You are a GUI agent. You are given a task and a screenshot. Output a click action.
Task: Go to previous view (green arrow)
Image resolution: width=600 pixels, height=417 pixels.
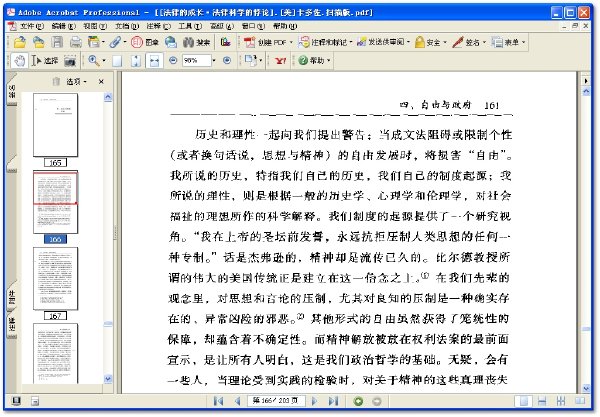pos(358,401)
